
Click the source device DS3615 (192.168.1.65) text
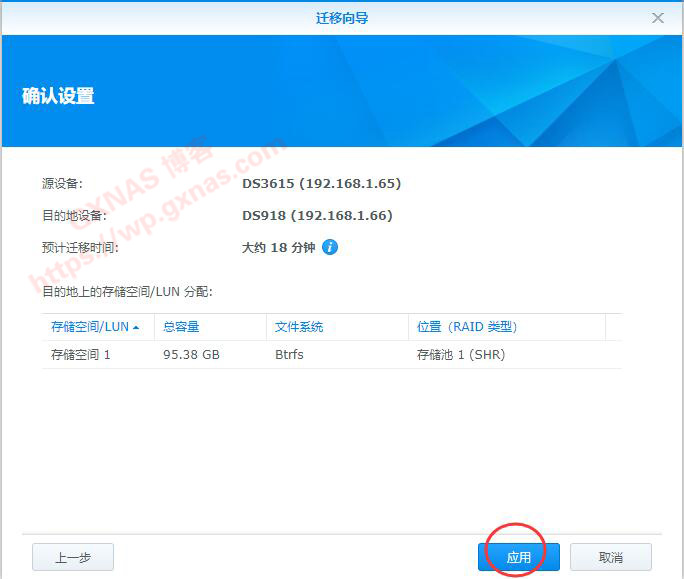coord(321,184)
